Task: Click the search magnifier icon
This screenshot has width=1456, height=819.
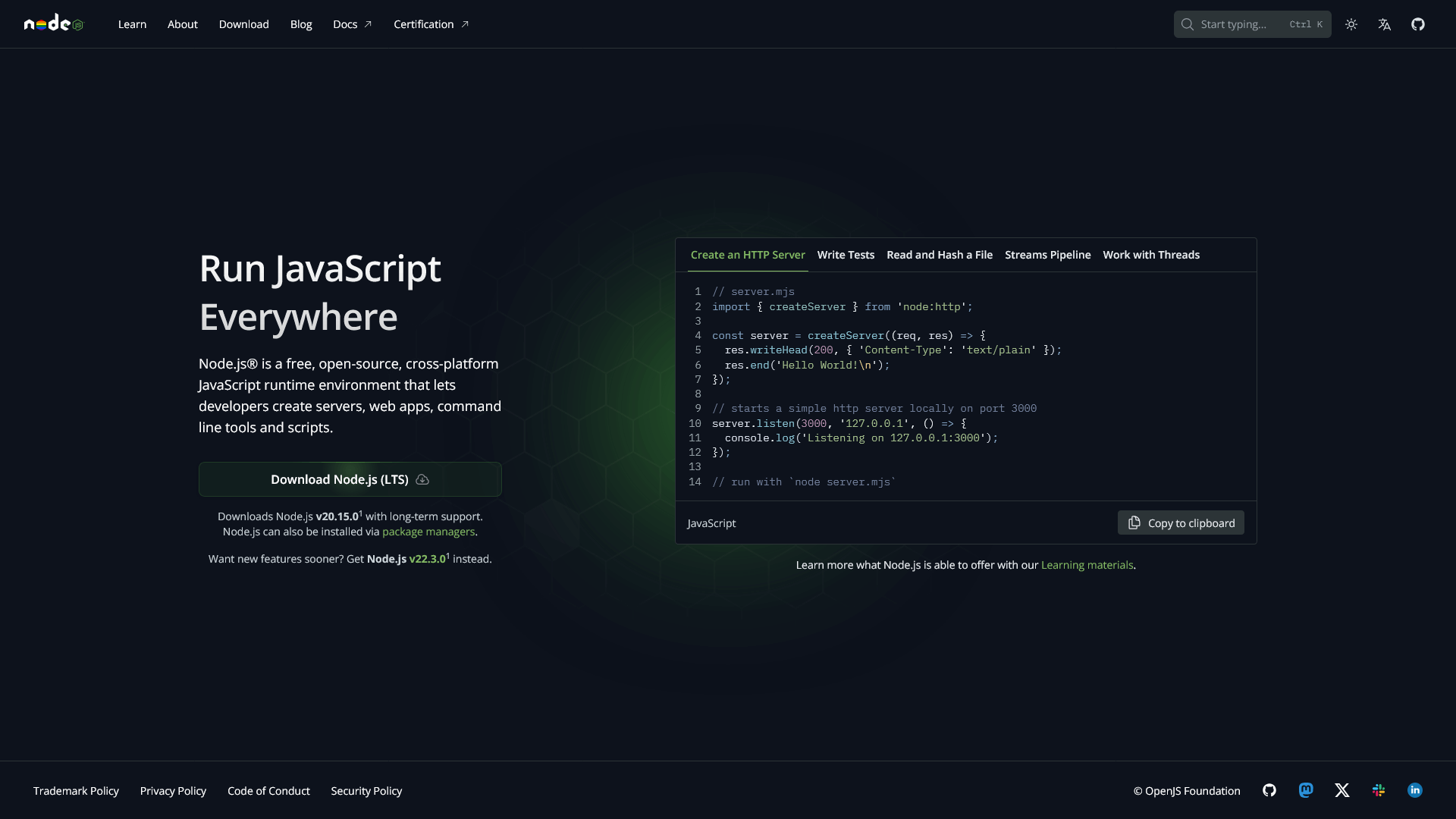Action: pyautogui.click(x=1188, y=24)
